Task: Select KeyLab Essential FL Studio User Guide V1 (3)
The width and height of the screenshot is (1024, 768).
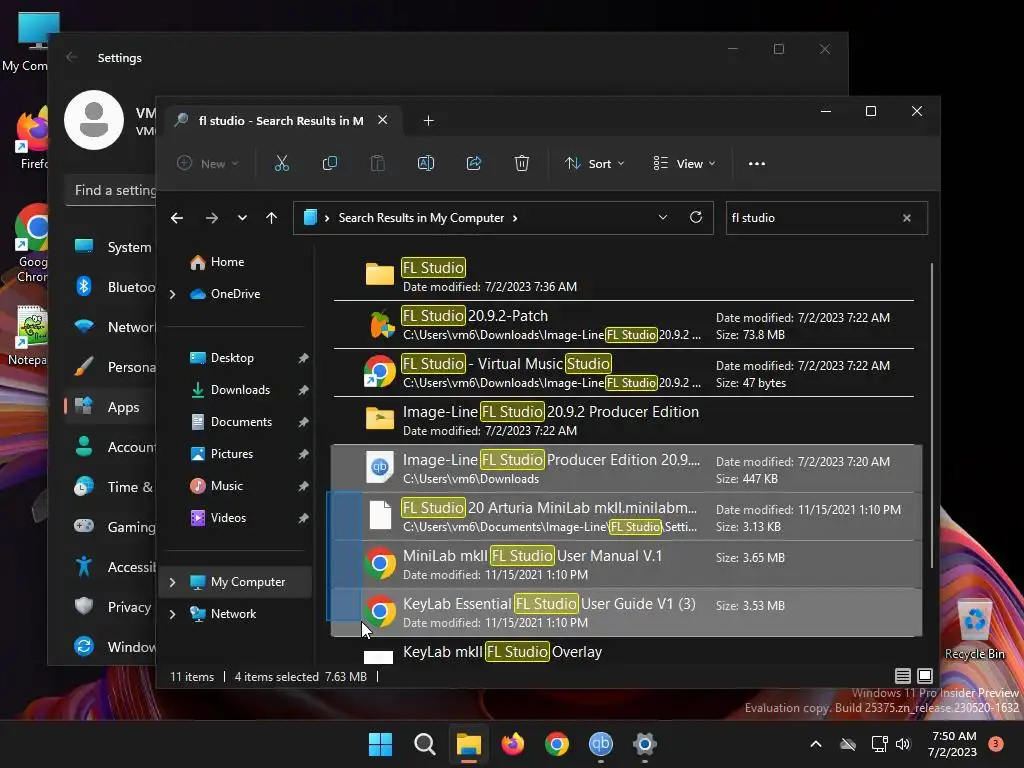Action: click(626, 613)
